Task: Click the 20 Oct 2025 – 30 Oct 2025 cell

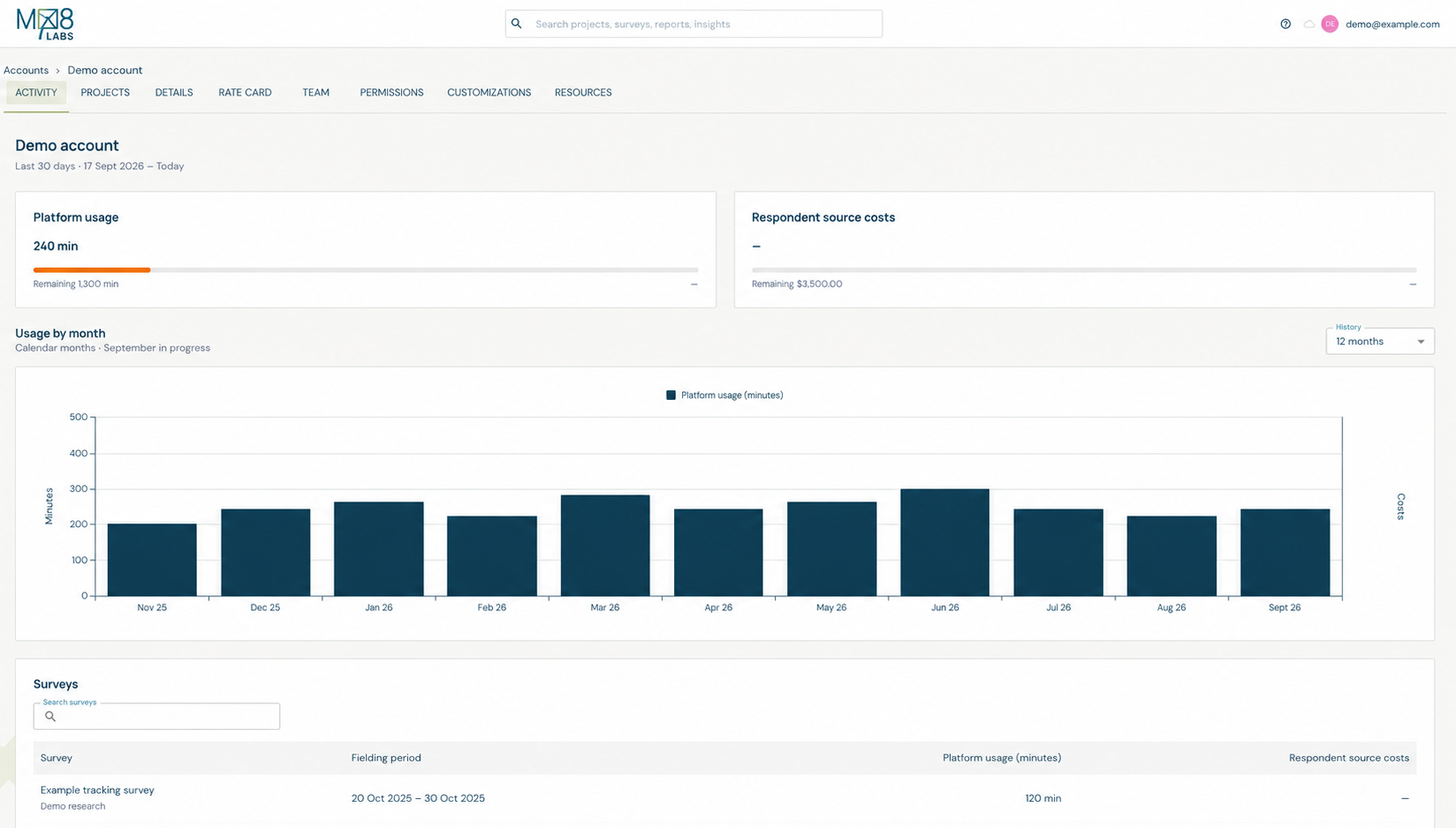Action: pos(419,798)
